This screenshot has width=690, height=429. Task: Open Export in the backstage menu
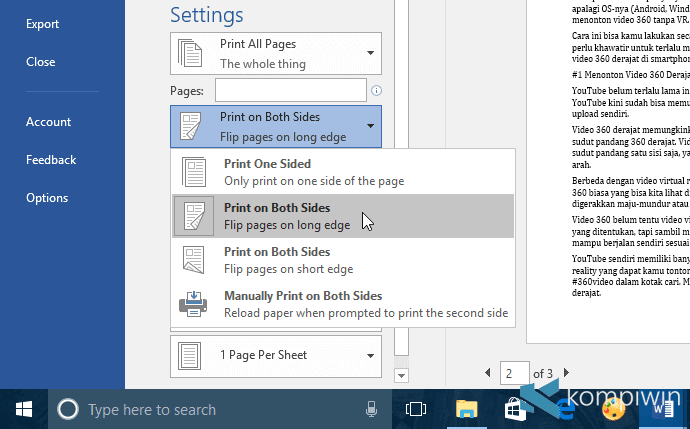pyautogui.click(x=42, y=24)
